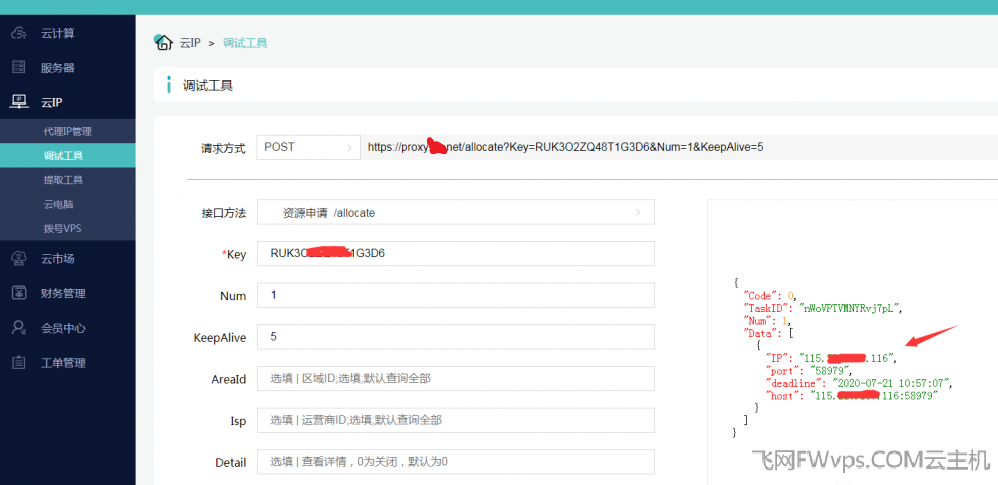Go to 代理IP管理 submenu item
The image size is (998, 485).
(68, 132)
